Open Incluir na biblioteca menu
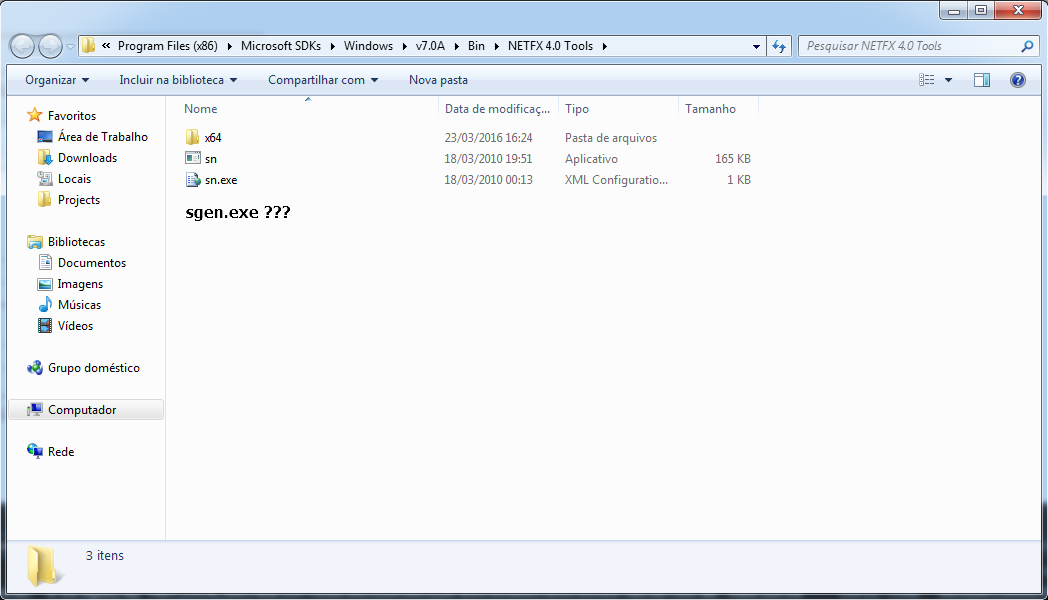1048x600 pixels. [178, 80]
